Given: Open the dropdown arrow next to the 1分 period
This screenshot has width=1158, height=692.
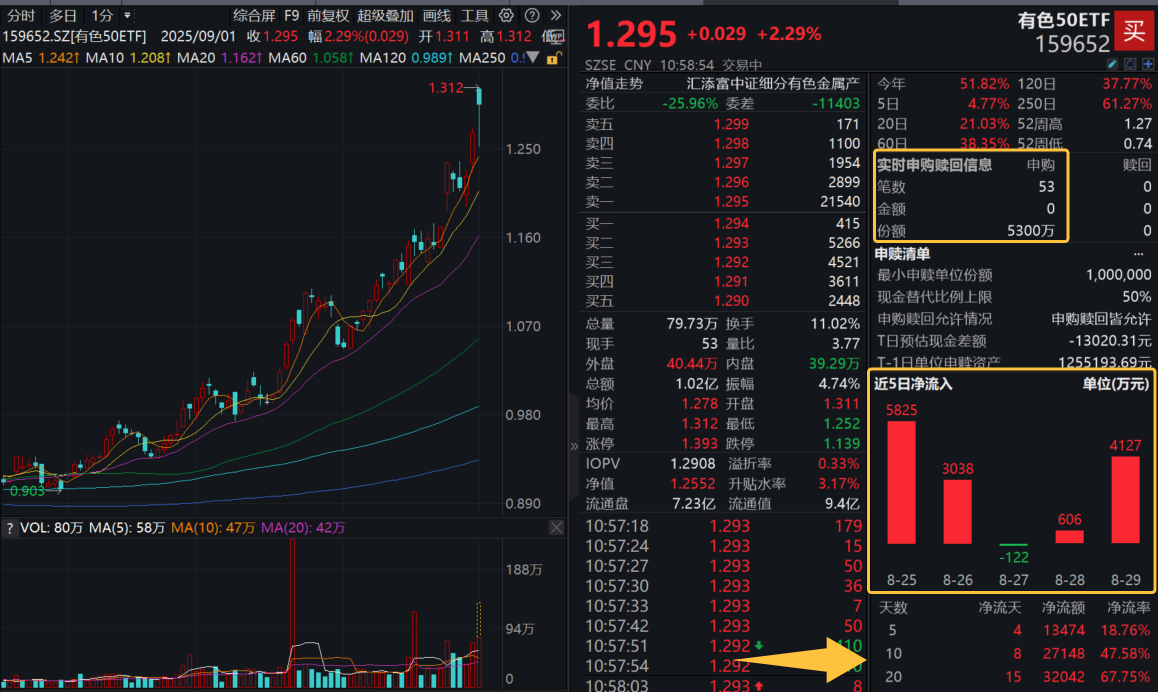Looking at the screenshot, I should (126, 15).
